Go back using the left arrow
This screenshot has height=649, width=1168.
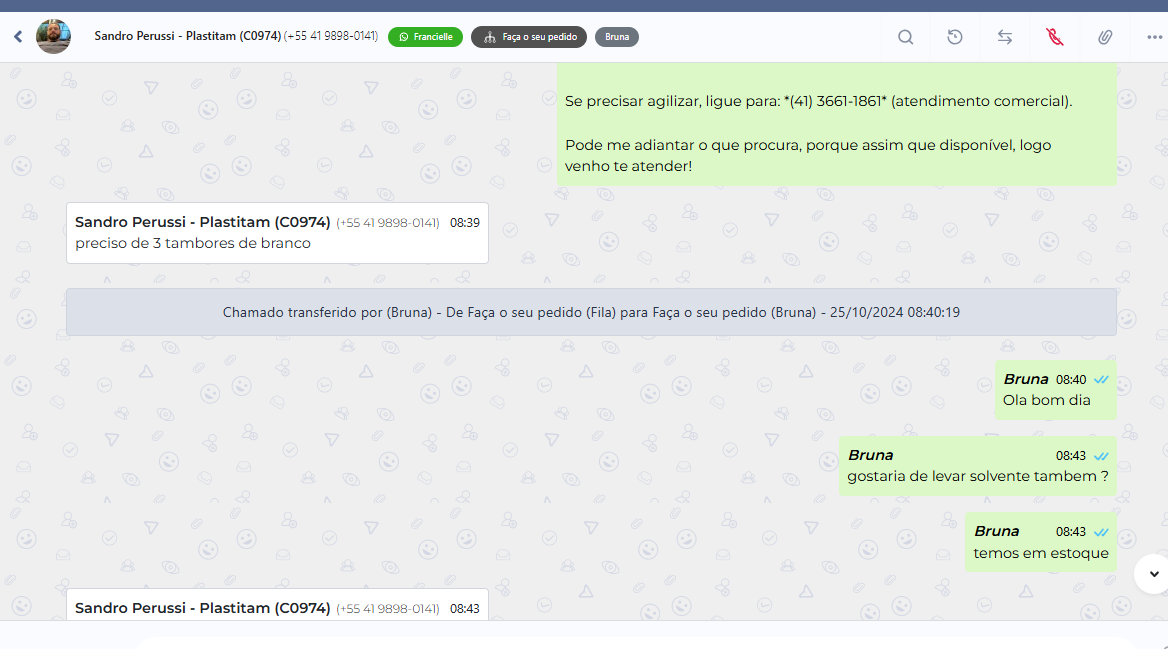(18, 37)
